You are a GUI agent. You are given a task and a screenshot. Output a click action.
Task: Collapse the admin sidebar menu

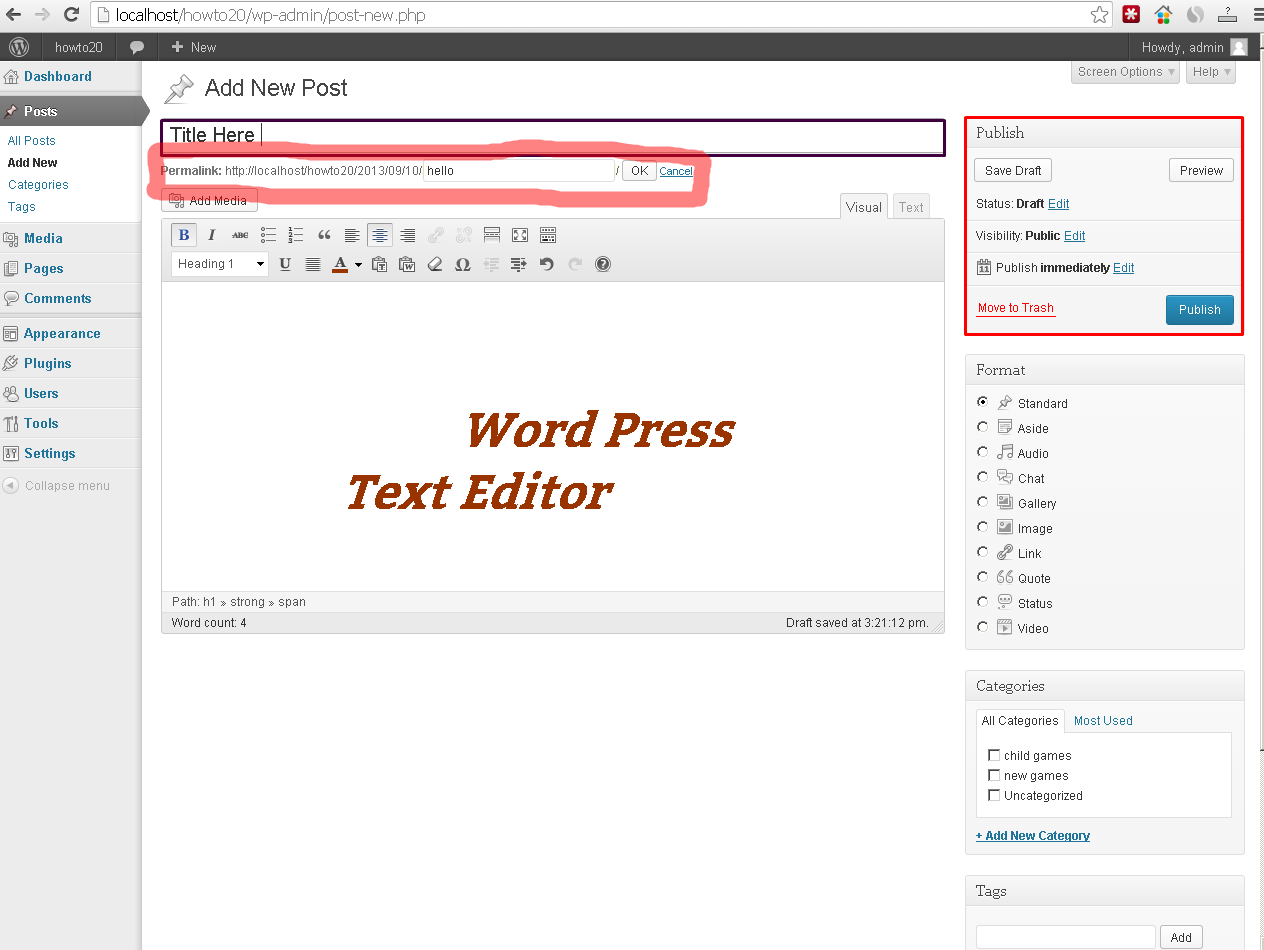coord(57,486)
